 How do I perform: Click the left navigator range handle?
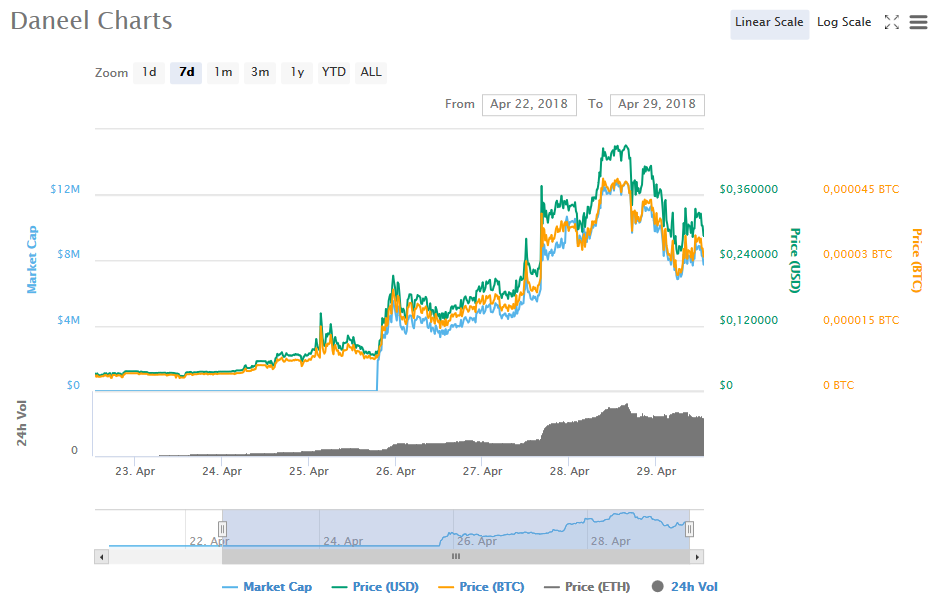point(222,529)
